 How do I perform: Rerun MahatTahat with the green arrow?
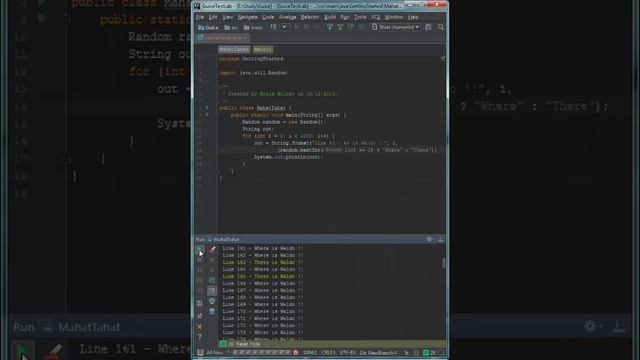click(x=200, y=248)
